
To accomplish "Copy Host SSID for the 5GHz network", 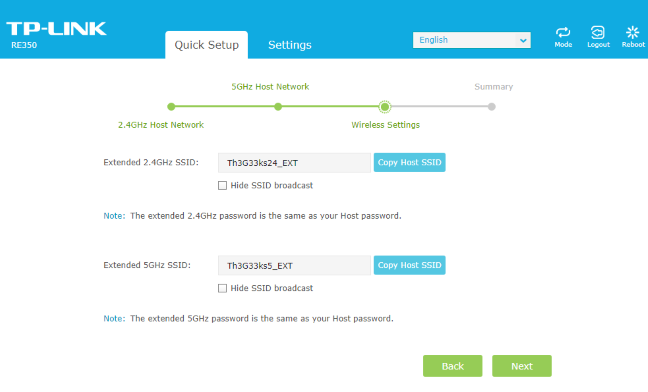I will 410,265.
